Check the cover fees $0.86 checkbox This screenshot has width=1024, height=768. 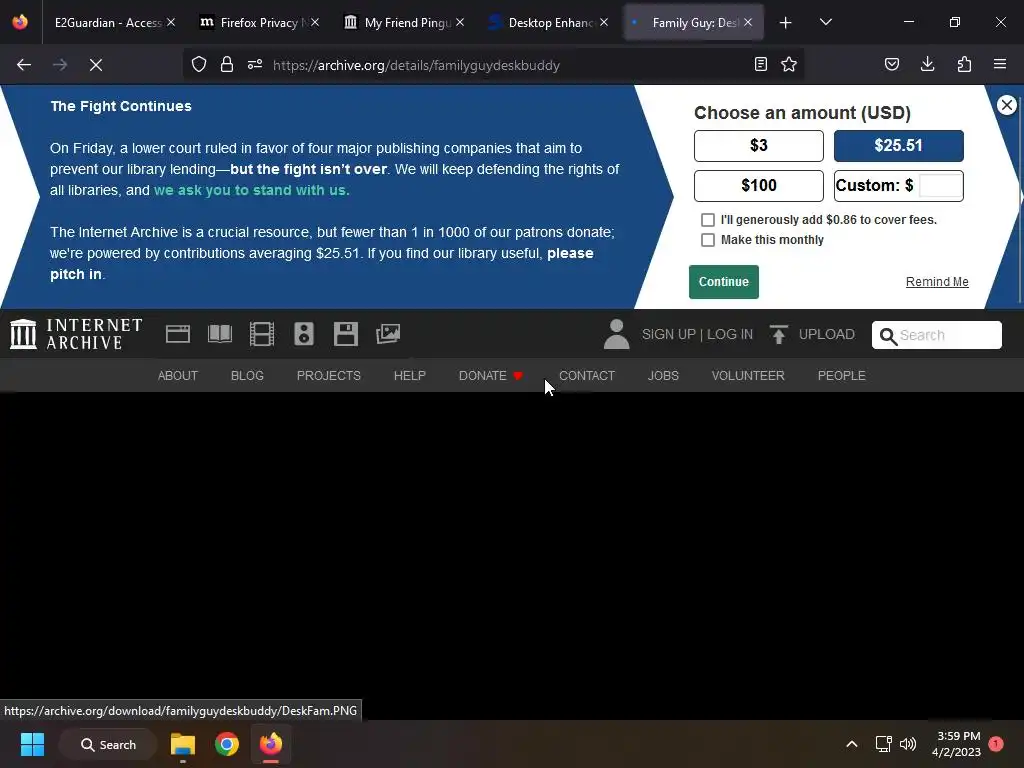[707, 220]
